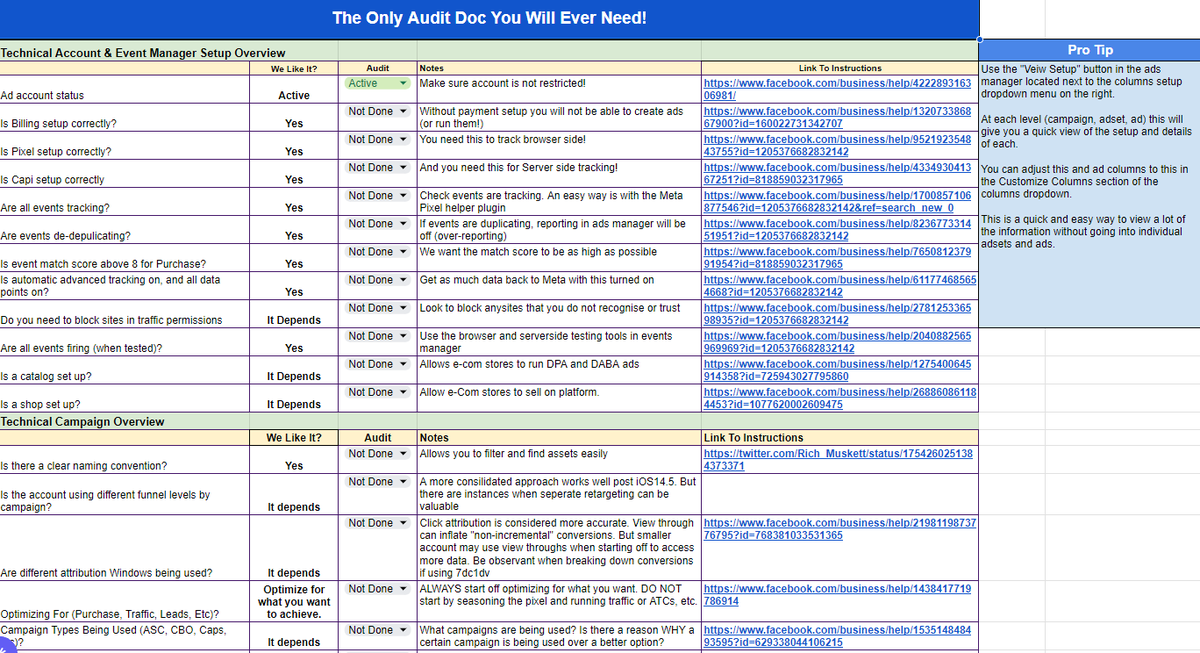Open the de-duplication help link starting 823677331451951

(838, 229)
